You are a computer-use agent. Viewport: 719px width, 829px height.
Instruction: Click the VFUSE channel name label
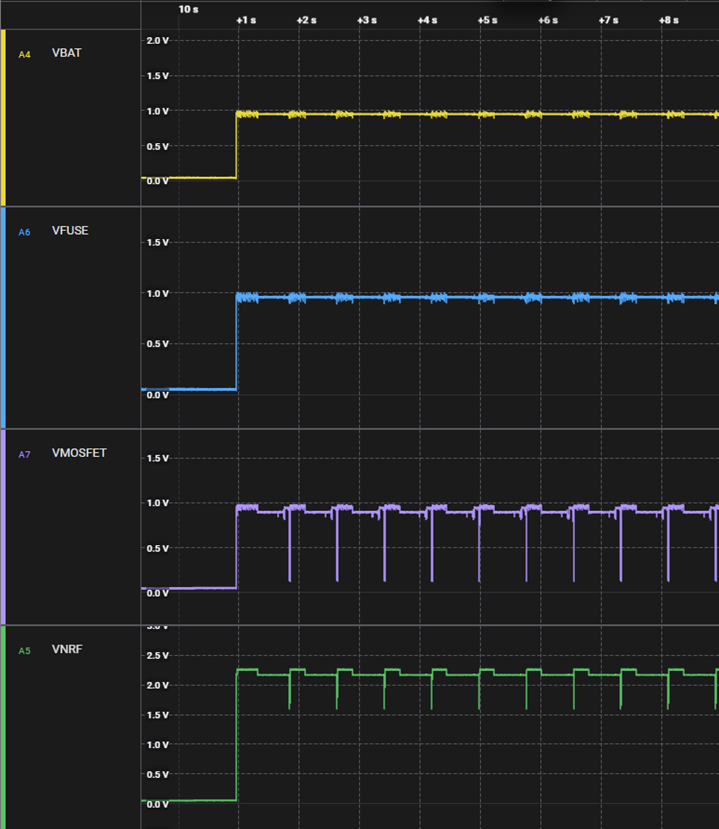[x=70, y=231]
